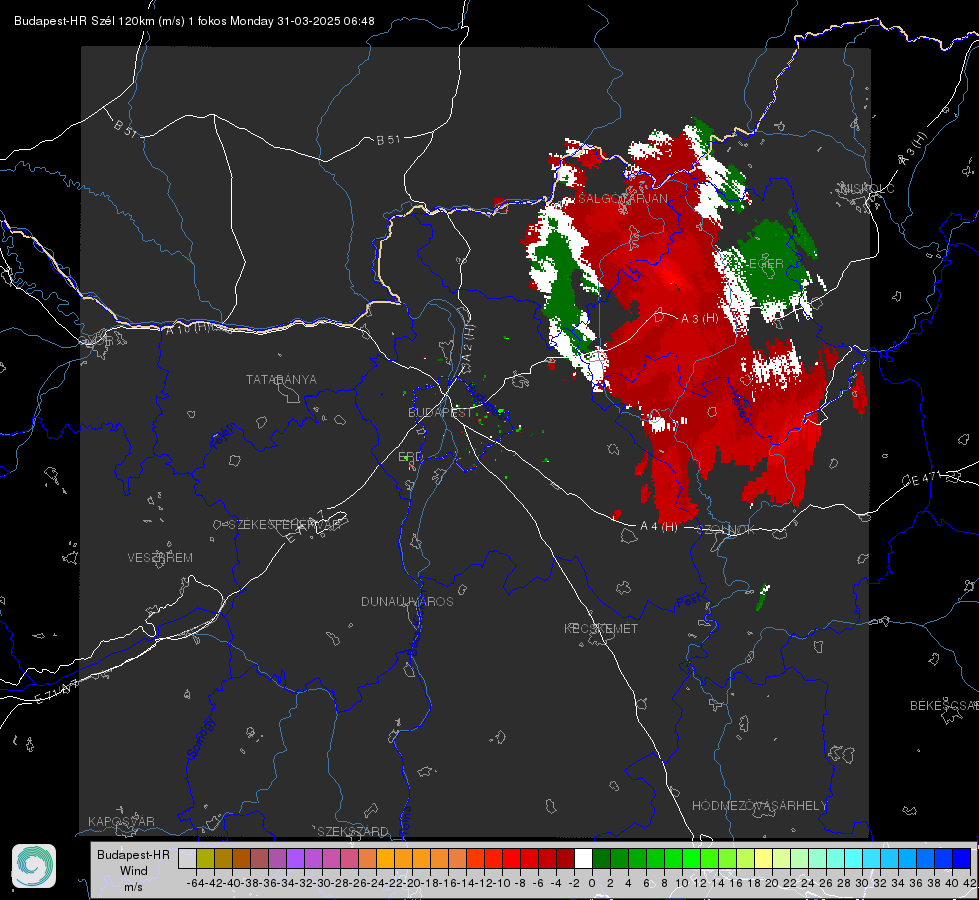Click the green radar echo over Eger
The width and height of the screenshot is (979, 900).
(x=772, y=263)
